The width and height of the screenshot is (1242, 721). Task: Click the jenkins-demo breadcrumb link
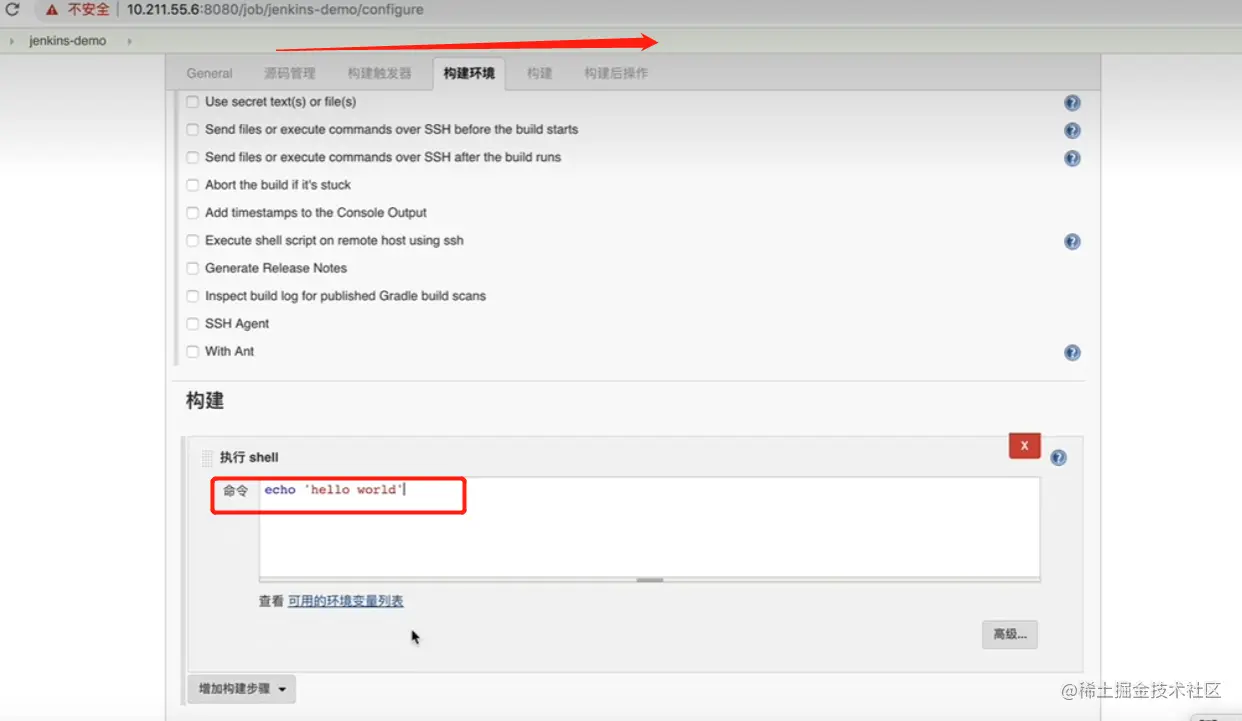pos(67,41)
